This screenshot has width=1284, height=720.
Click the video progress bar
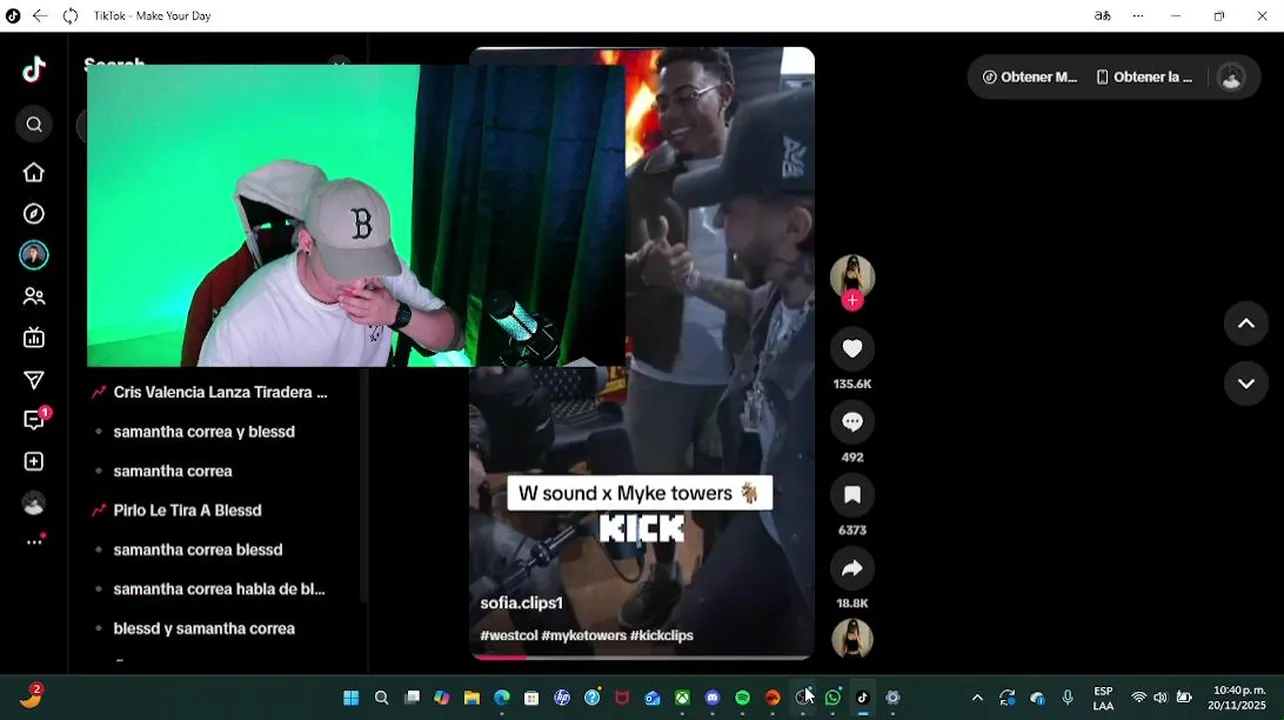(x=642, y=657)
